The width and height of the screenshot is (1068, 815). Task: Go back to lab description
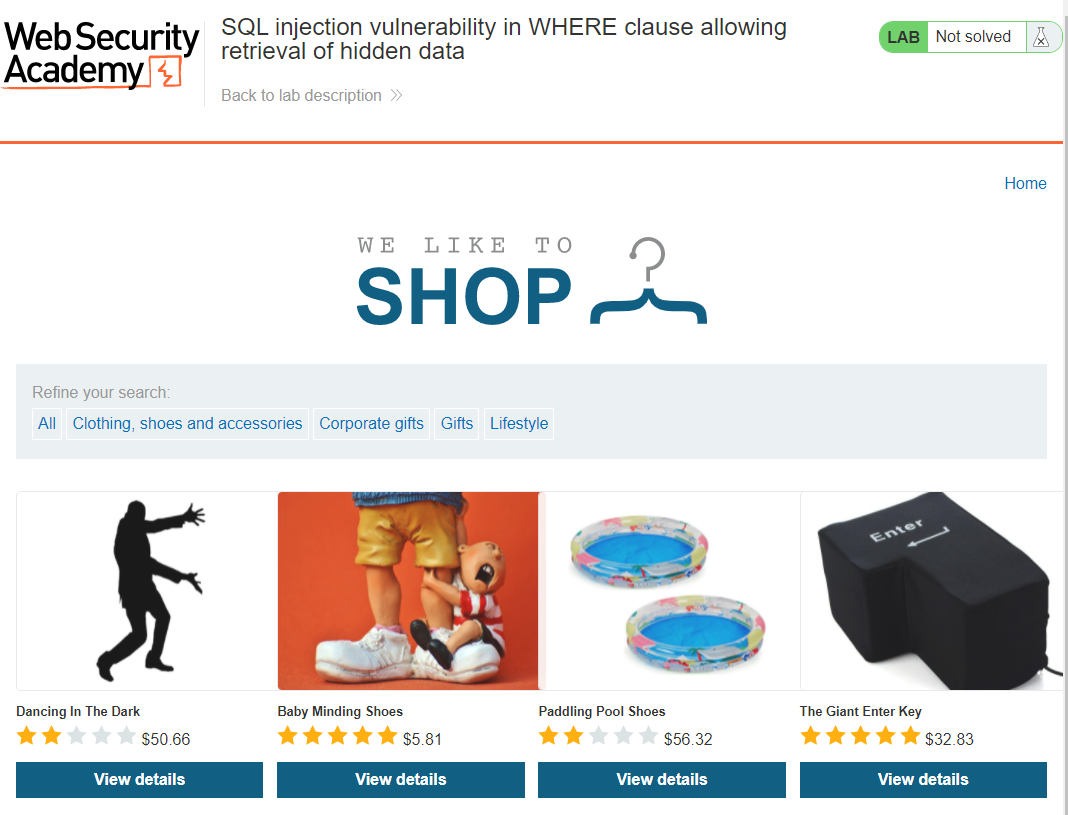point(301,95)
